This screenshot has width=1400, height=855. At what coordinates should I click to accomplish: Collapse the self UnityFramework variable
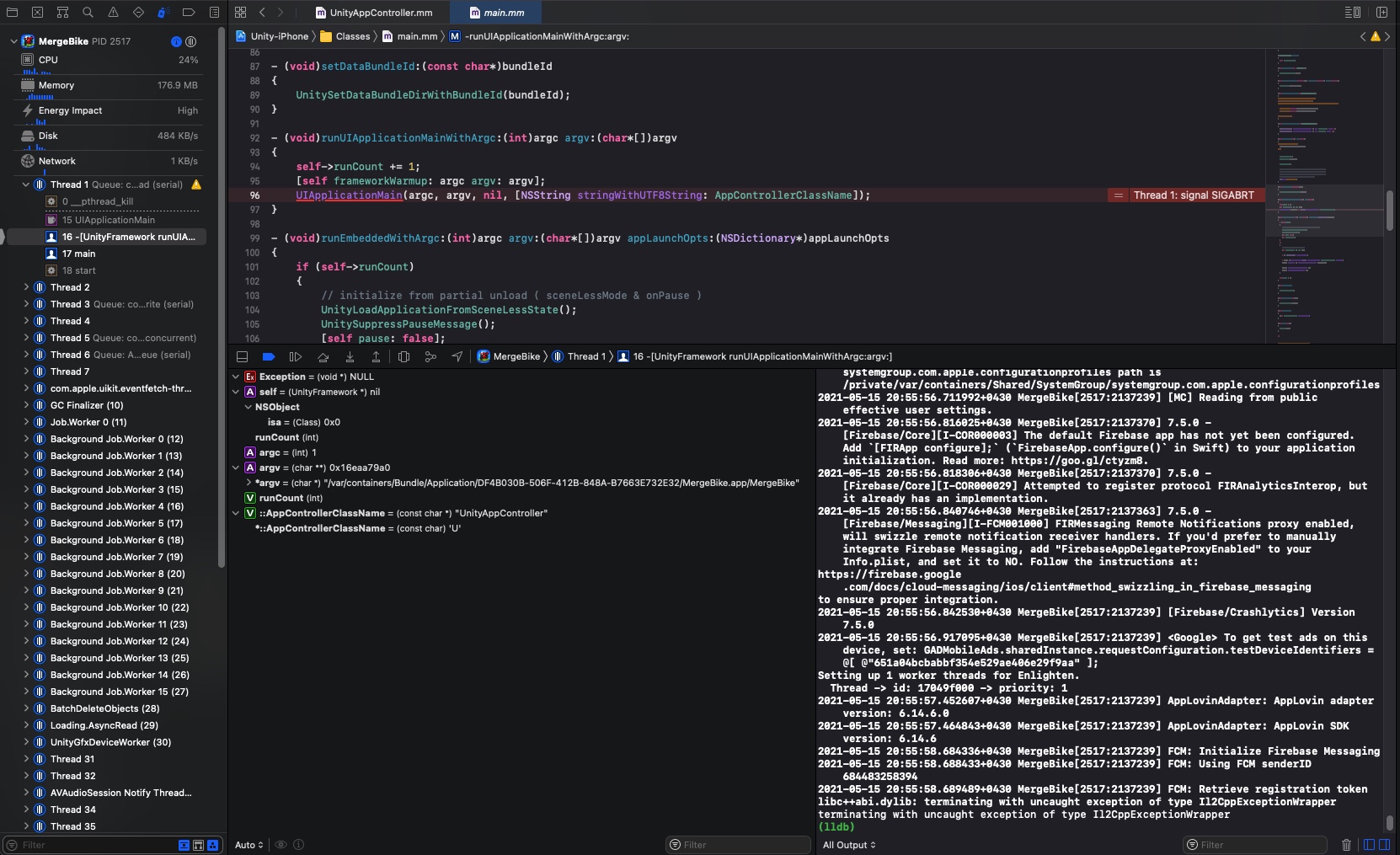(x=236, y=393)
